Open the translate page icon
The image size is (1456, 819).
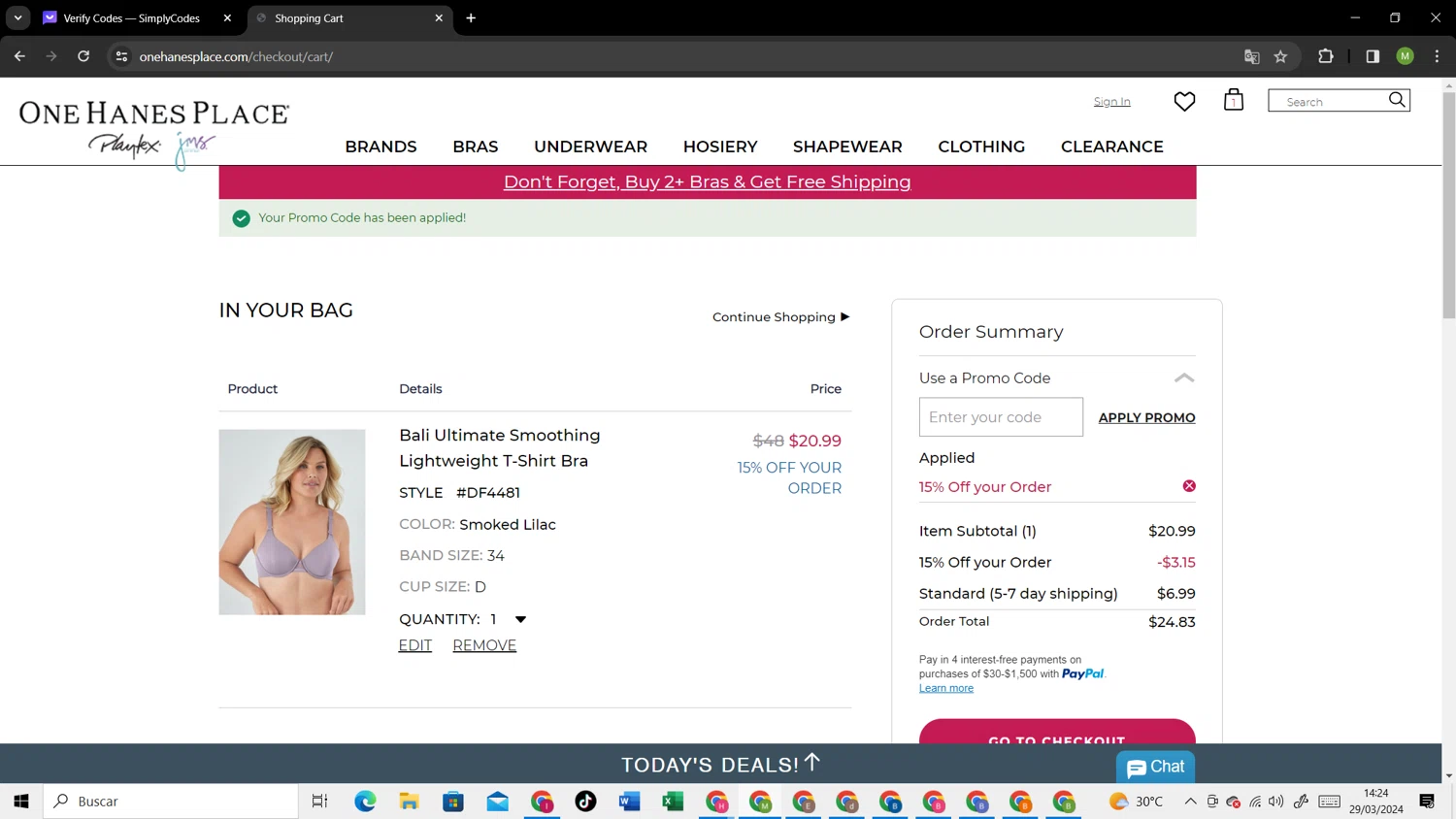1252,56
